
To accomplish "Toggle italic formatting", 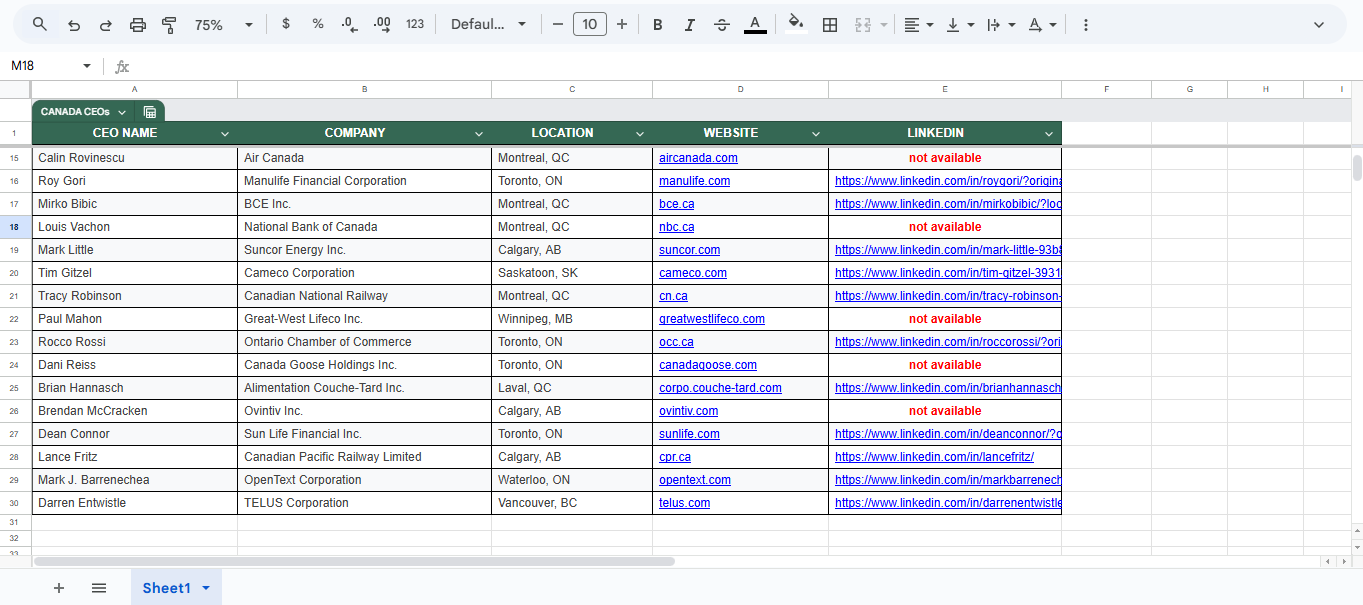I will 690,25.
